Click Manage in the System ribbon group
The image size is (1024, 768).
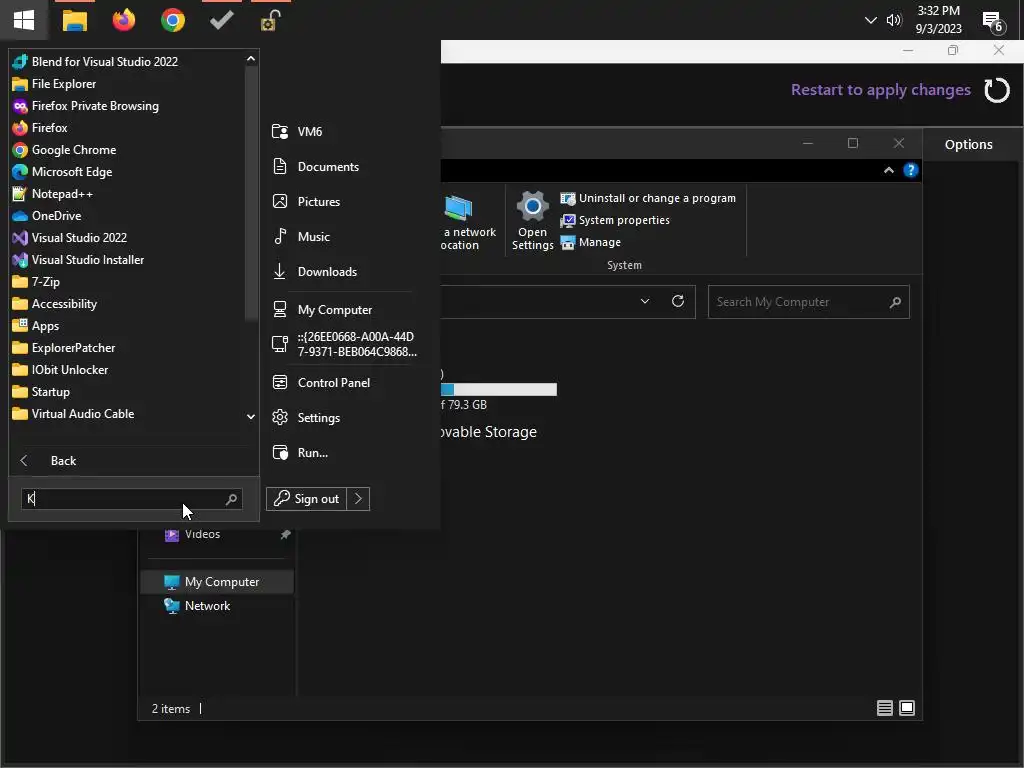(x=590, y=242)
